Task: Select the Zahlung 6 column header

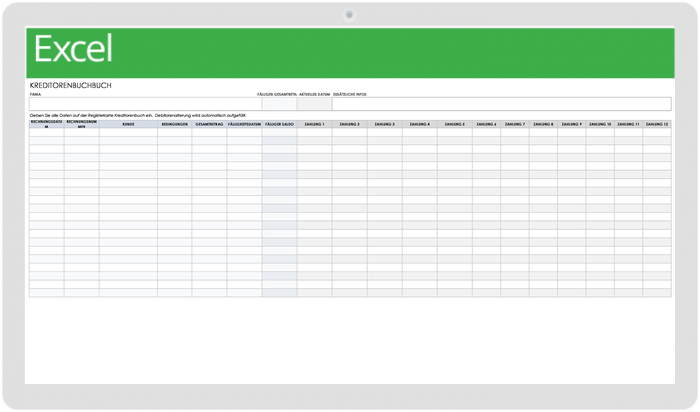Action: point(486,125)
